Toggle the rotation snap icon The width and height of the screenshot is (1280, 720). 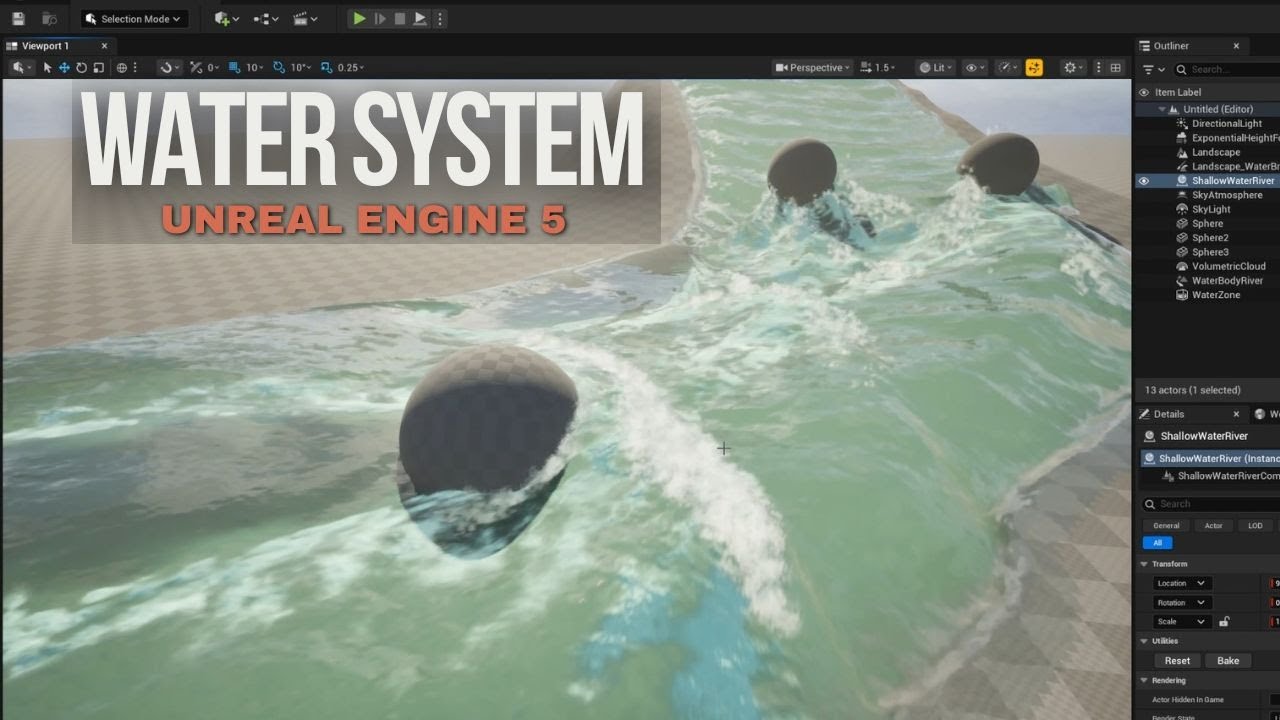279,67
